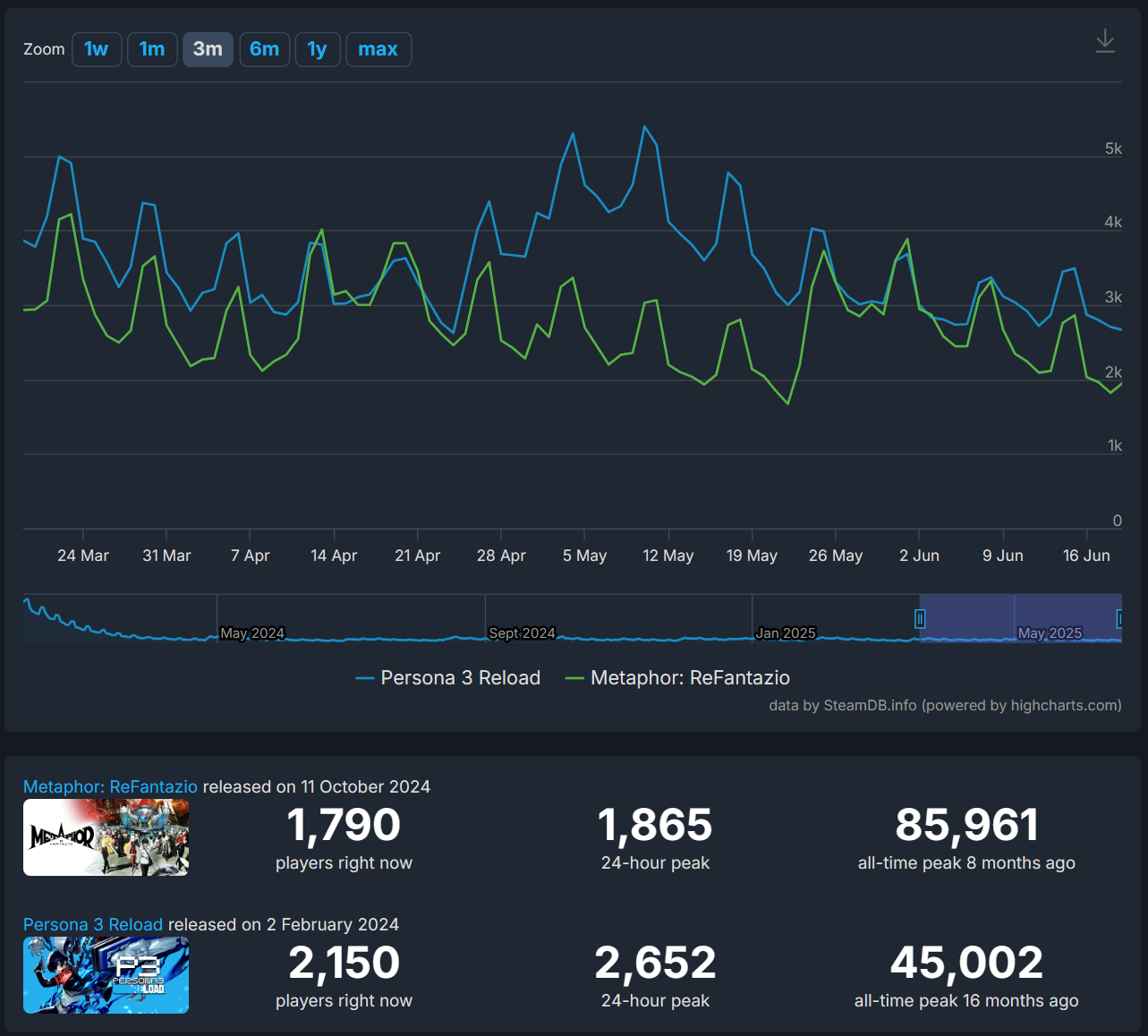Set zoom range to 1w

[x=97, y=49]
